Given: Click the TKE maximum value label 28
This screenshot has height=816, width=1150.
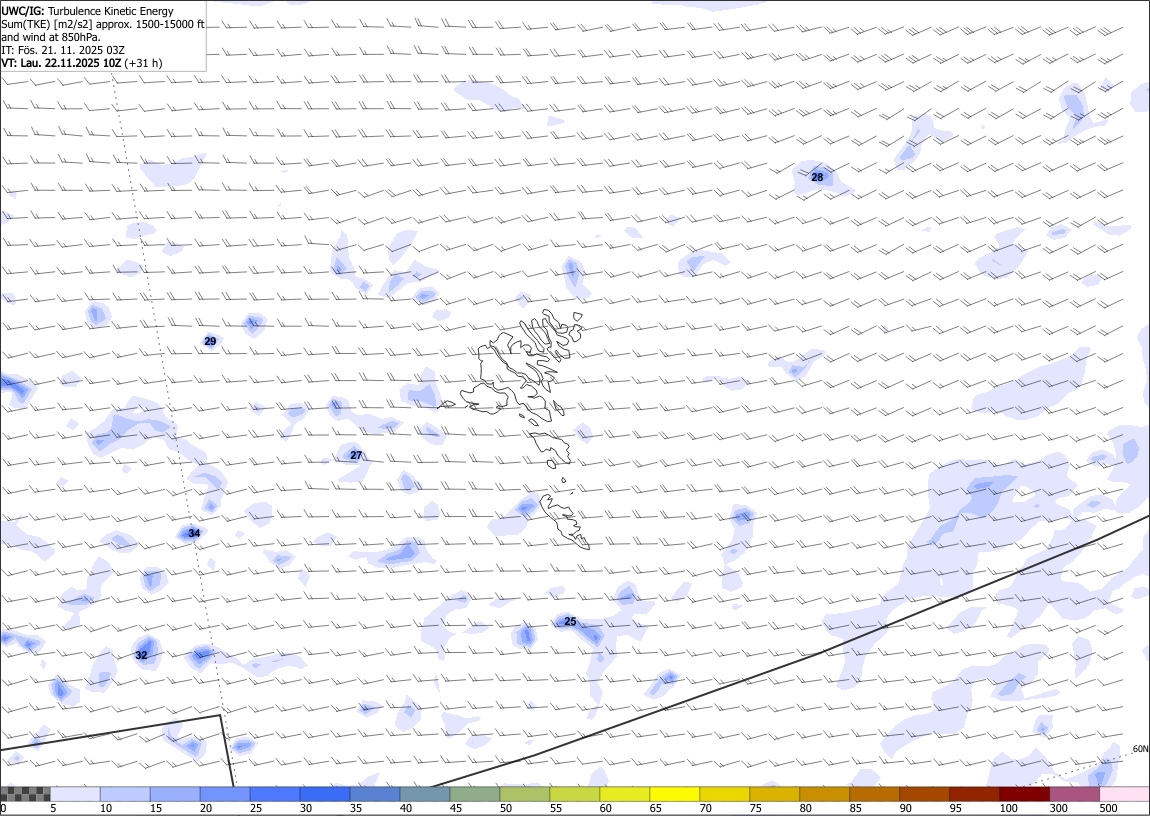Looking at the screenshot, I should (x=817, y=177).
